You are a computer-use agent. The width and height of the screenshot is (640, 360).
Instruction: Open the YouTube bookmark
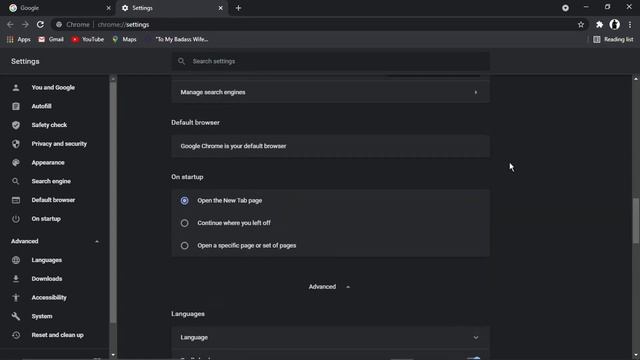[88, 40]
